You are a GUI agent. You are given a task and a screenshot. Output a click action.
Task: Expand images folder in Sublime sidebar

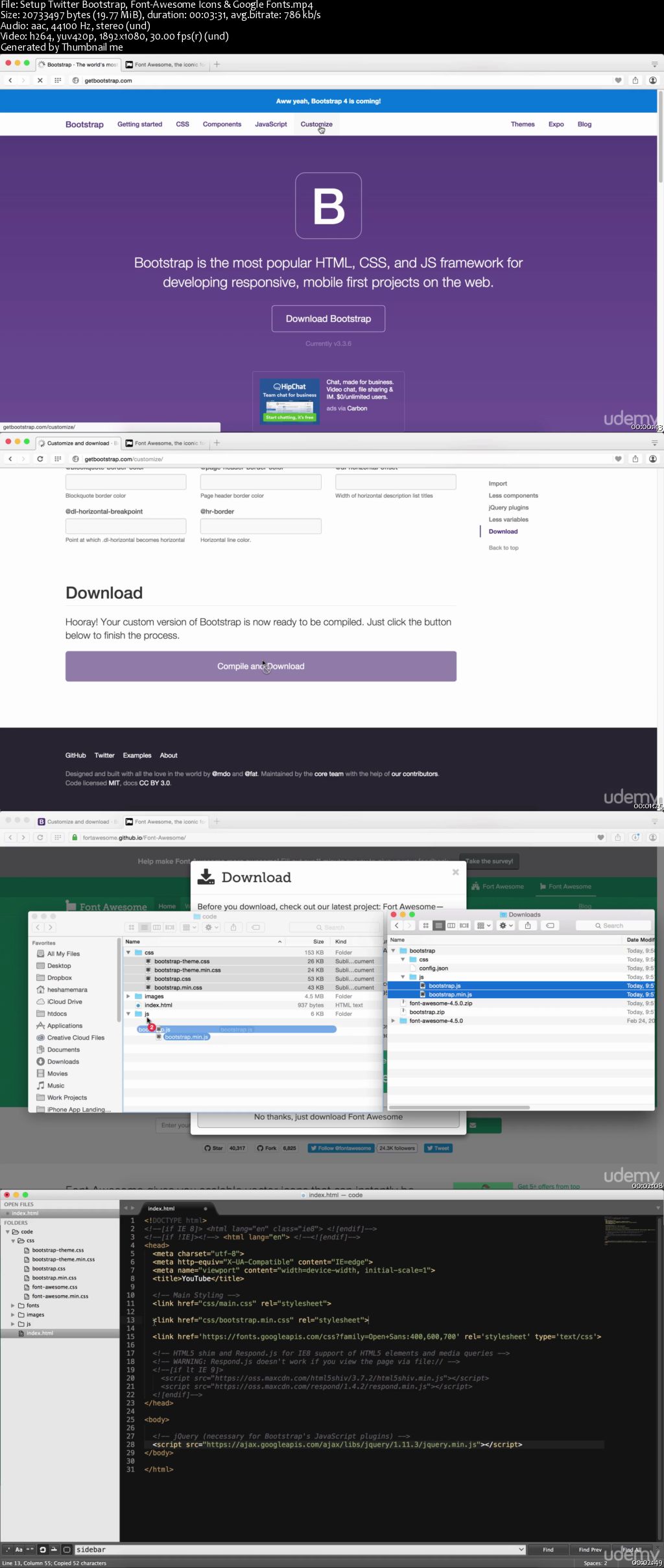[x=13, y=1315]
